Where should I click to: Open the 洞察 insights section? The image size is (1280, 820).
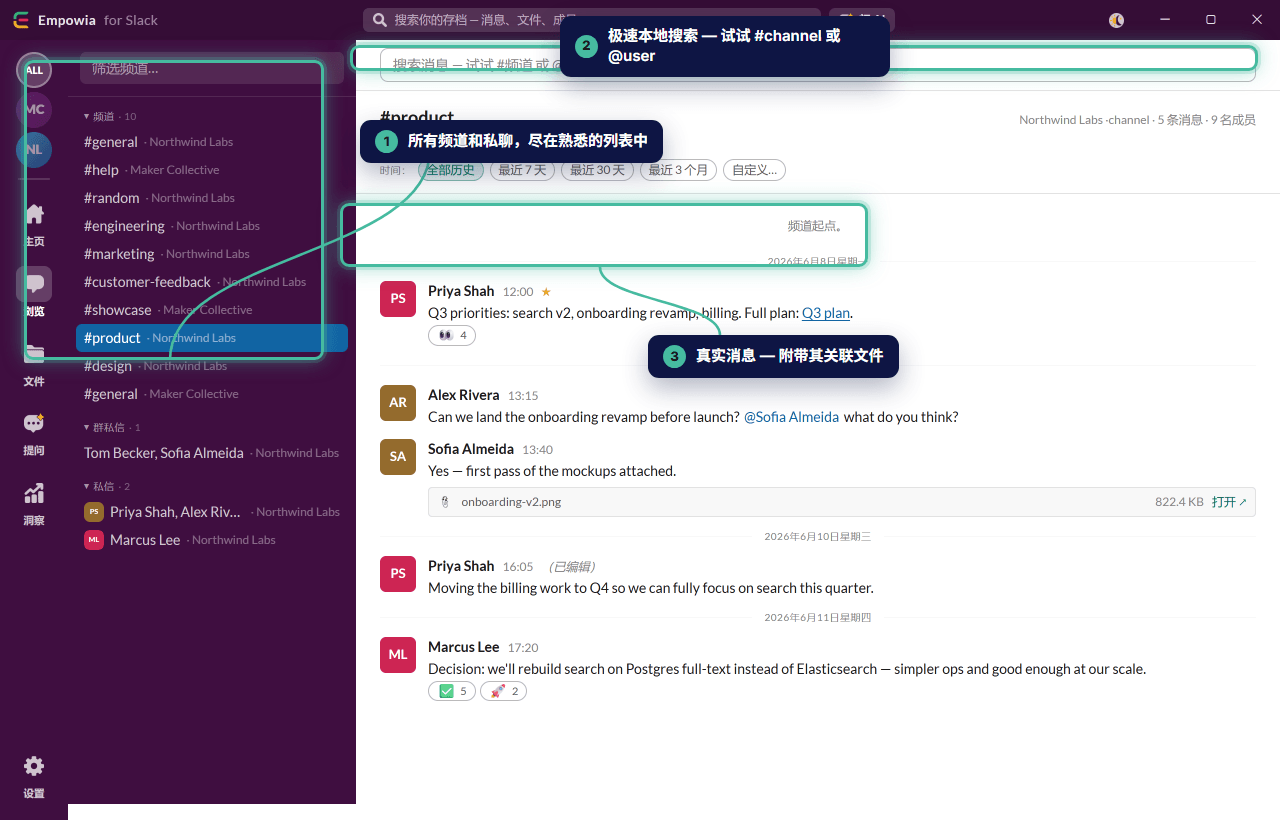(34, 503)
